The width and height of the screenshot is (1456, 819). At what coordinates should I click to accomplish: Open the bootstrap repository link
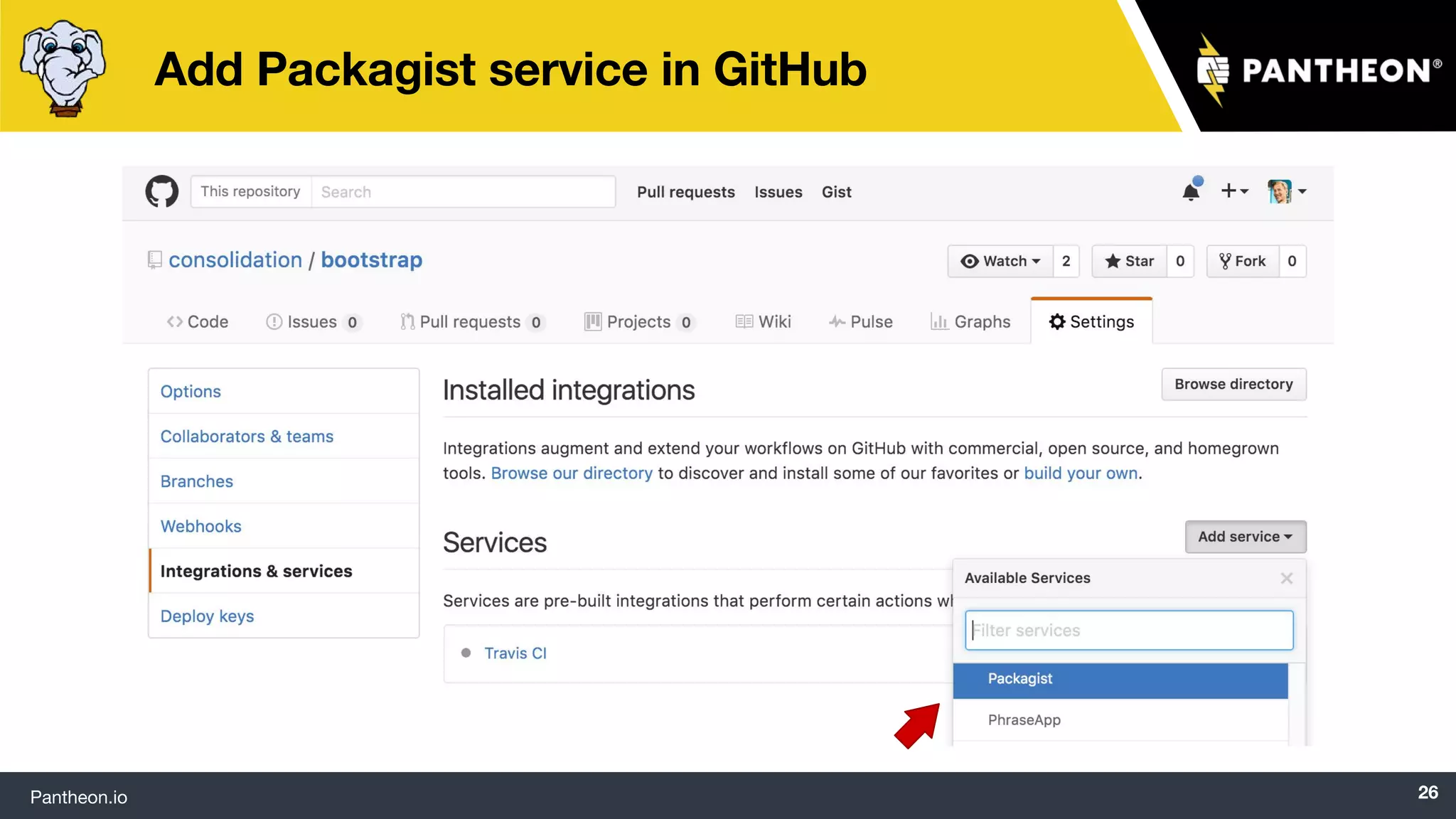pos(371,259)
